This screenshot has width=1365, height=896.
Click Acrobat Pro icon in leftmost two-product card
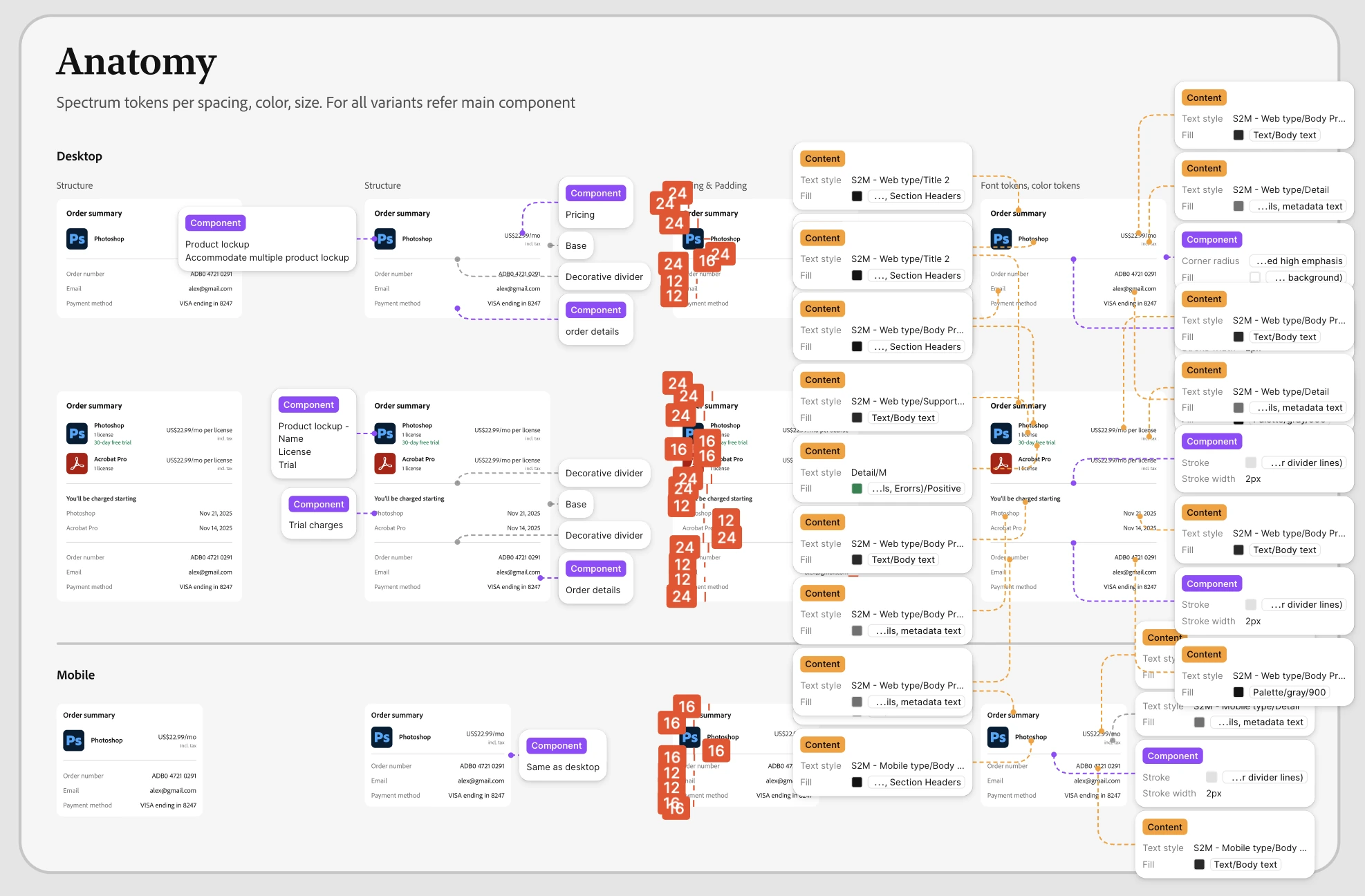pos(77,463)
